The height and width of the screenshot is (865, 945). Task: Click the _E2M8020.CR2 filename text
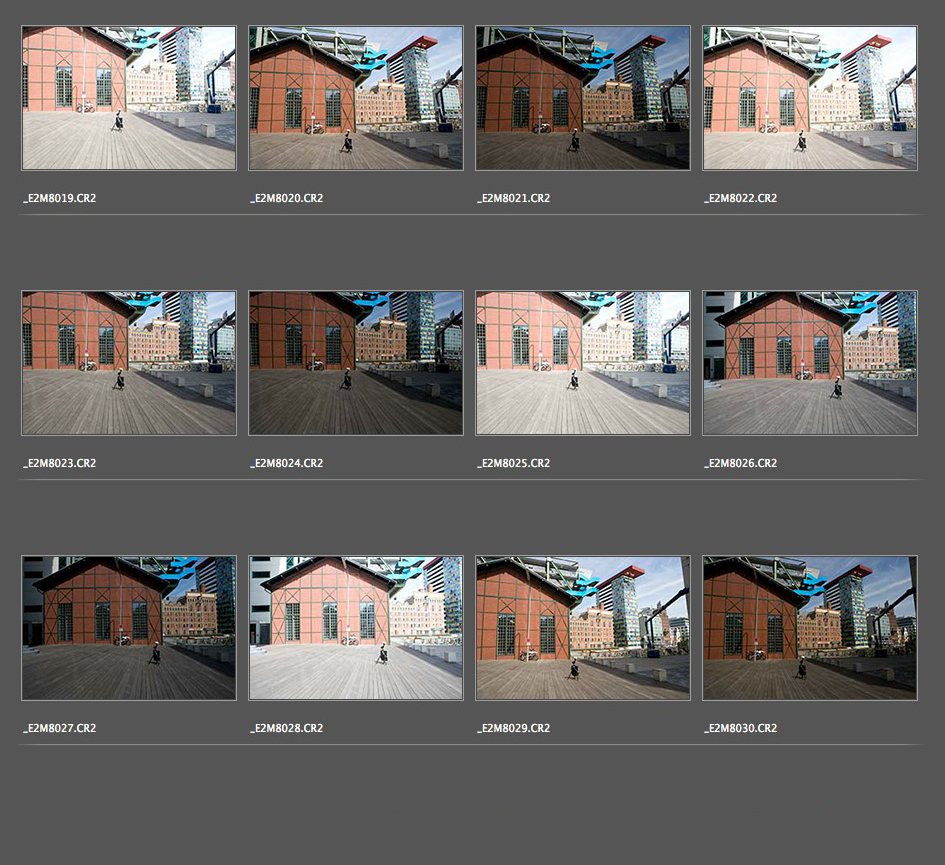coord(287,198)
